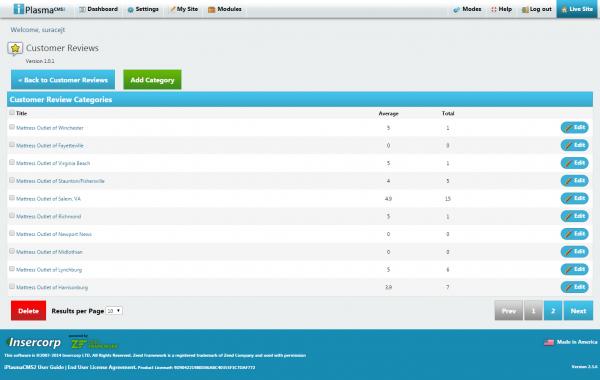Edit the Virginia Beach category
The image size is (600, 380).
(574, 163)
